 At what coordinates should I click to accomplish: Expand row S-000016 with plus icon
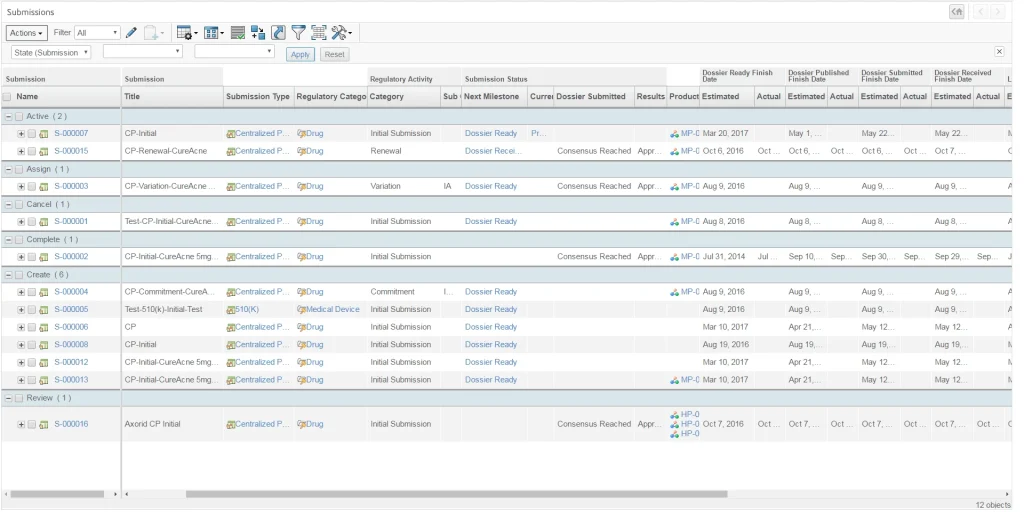pyautogui.click(x=21, y=424)
